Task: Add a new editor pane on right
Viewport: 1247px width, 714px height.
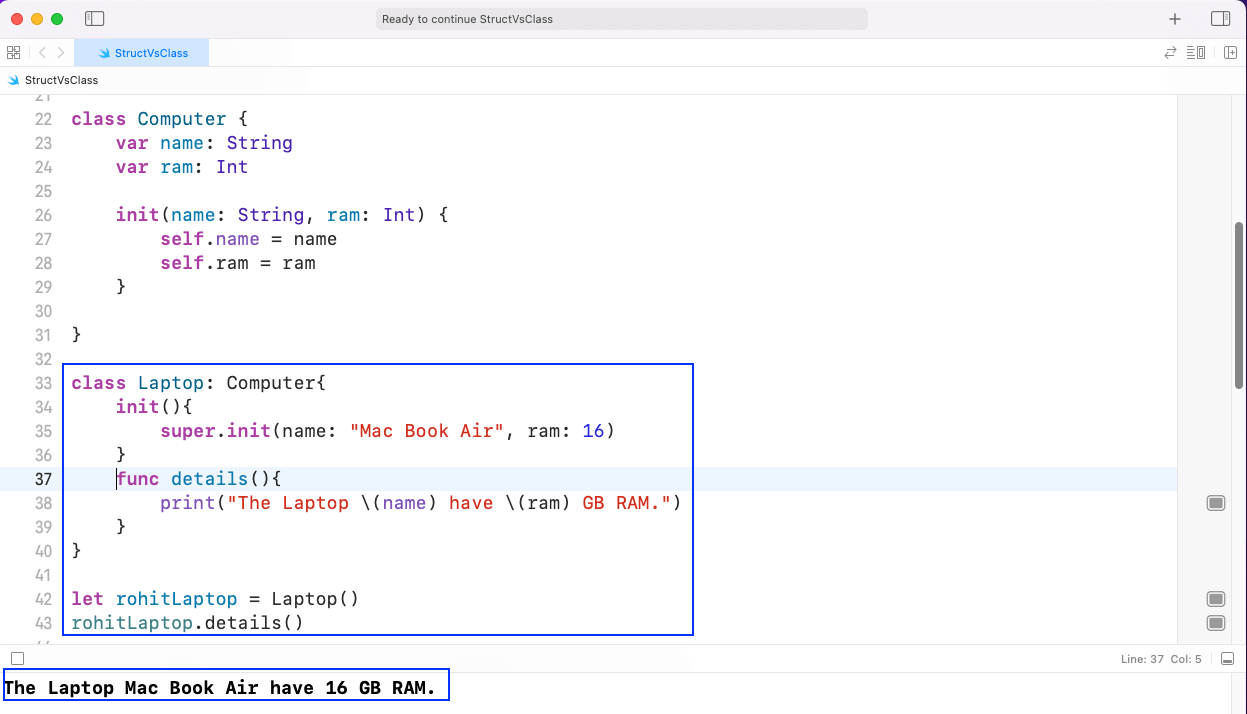Action: pyautogui.click(x=1230, y=53)
